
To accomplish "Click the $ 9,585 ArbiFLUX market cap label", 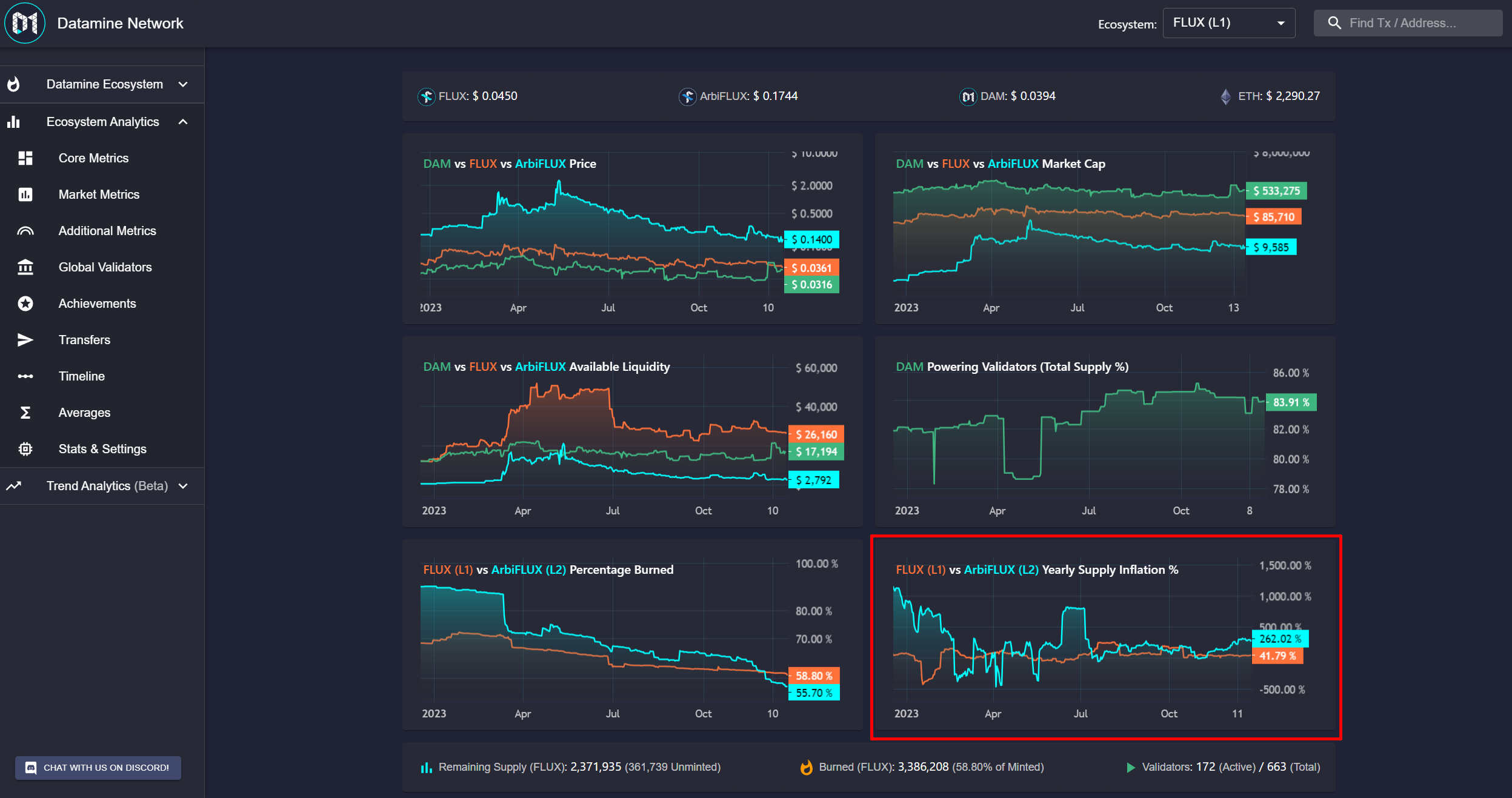I will point(1271,247).
